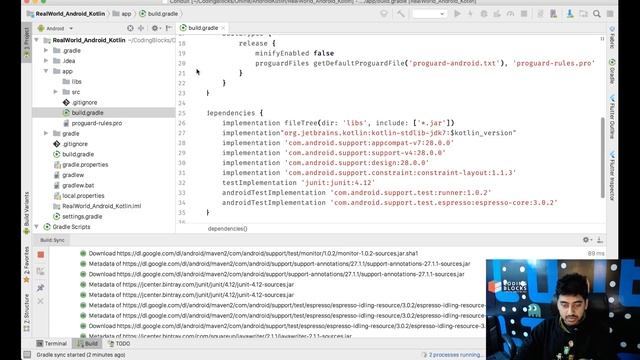The width and height of the screenshot is (640, 360).
Task: Open the Flutter Inspector side tab
Action: (x=612, y=176)
